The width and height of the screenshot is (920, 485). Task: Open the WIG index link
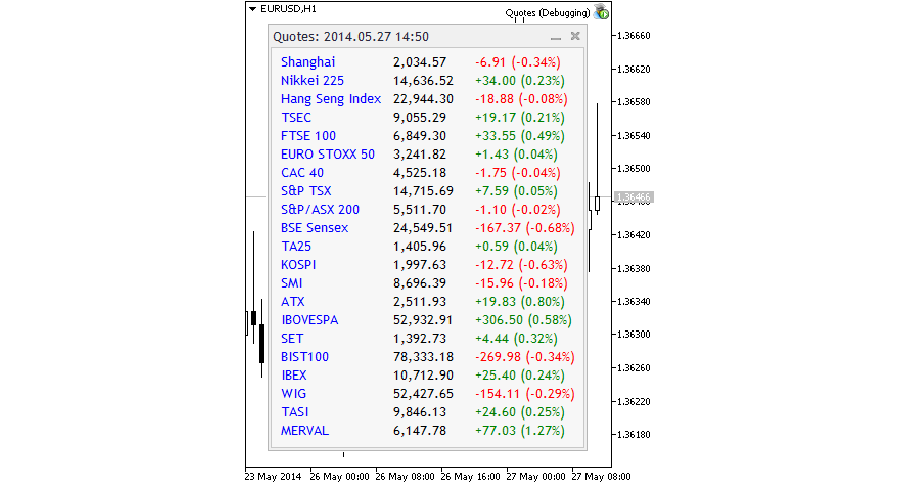[293, 394]
